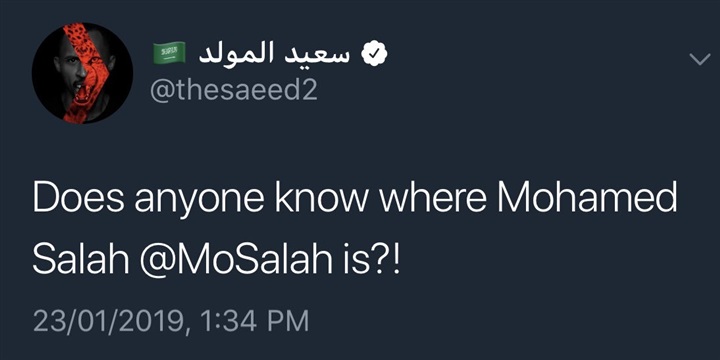Open tweet menu via down arrow
The image size is (720, 360).
(x=700, y=59)
